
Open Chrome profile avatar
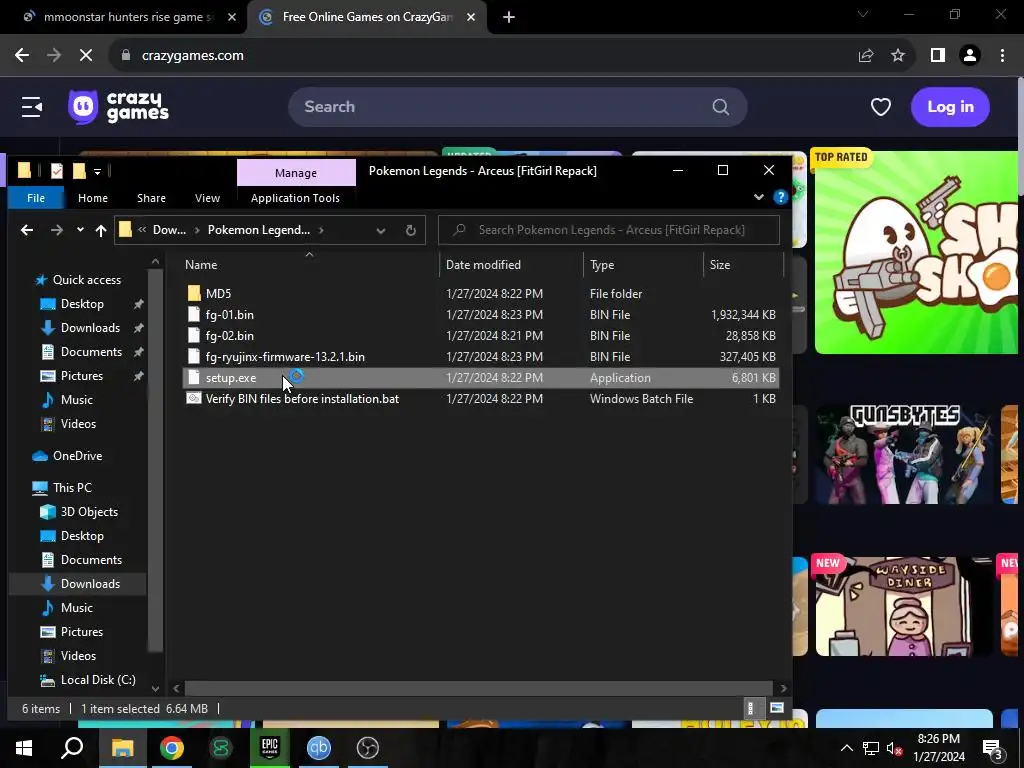click(x=970, y=56)
